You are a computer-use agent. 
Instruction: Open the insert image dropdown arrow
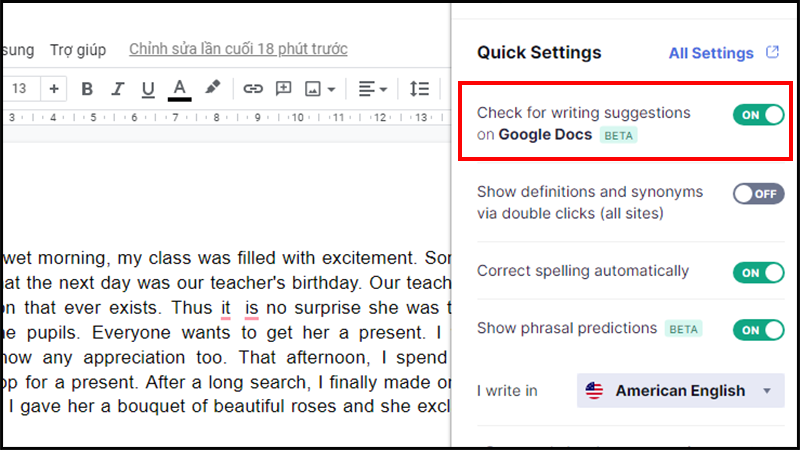[332, 89]
